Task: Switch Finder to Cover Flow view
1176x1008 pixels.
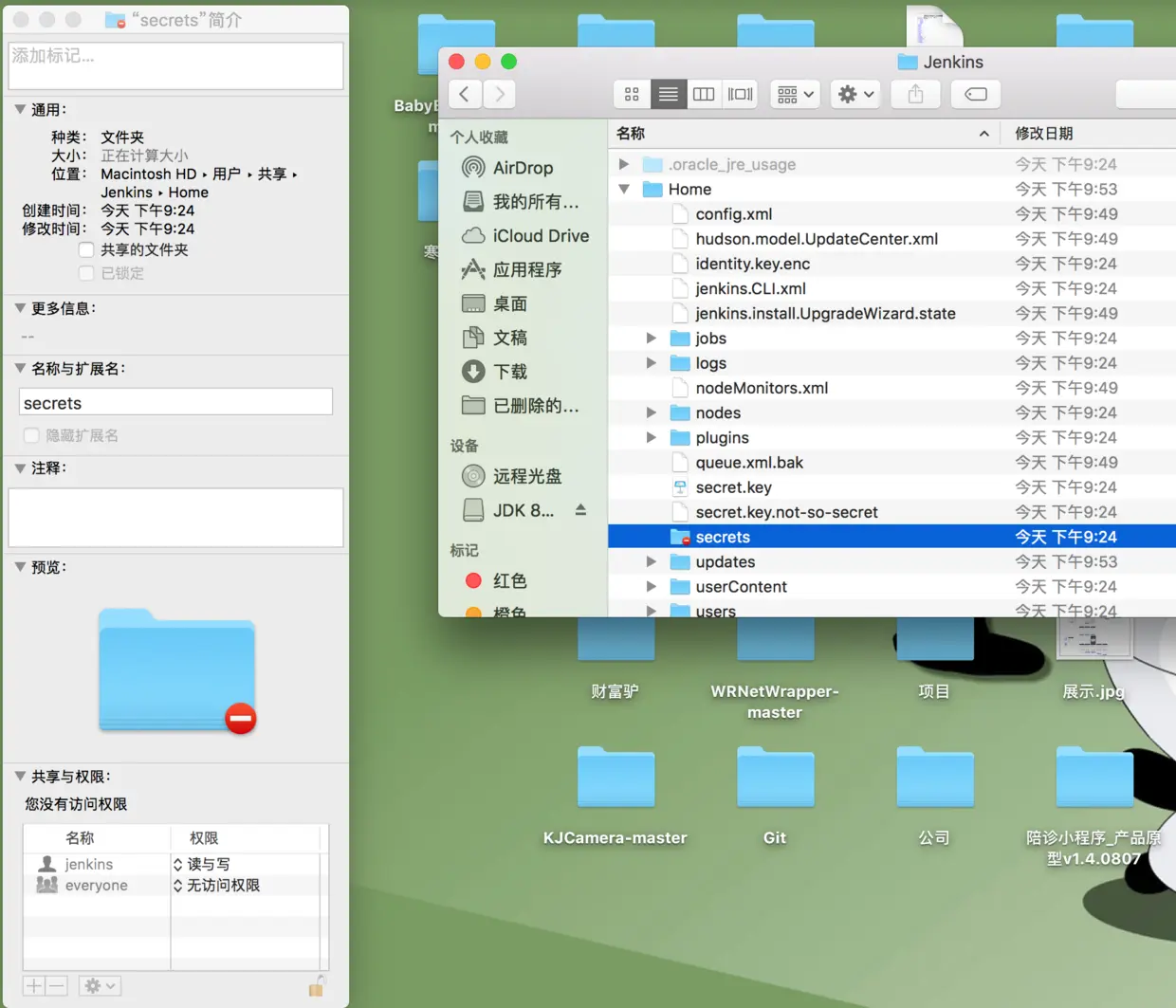Action: coord(740,94)
